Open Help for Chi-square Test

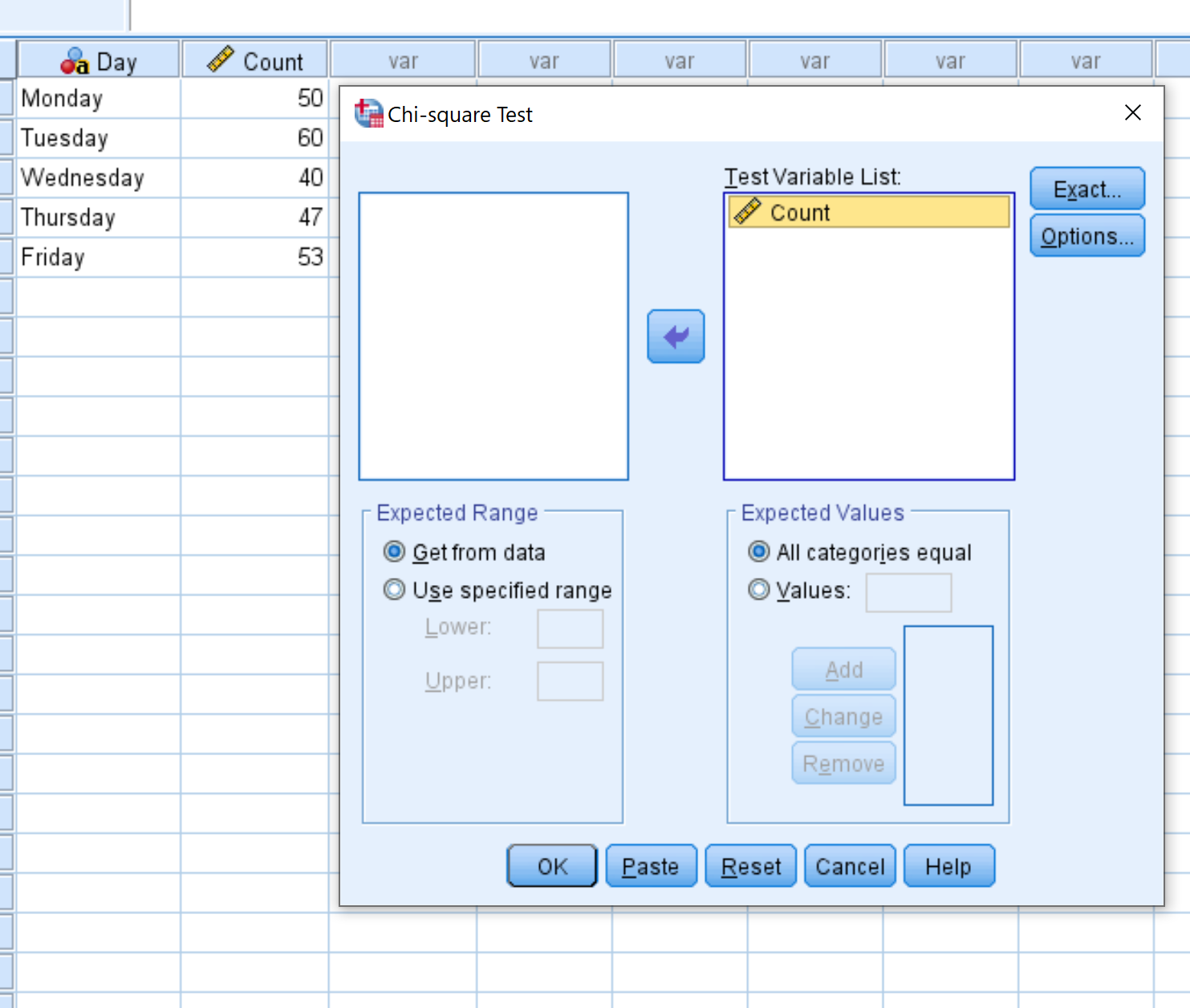point(948,866)
